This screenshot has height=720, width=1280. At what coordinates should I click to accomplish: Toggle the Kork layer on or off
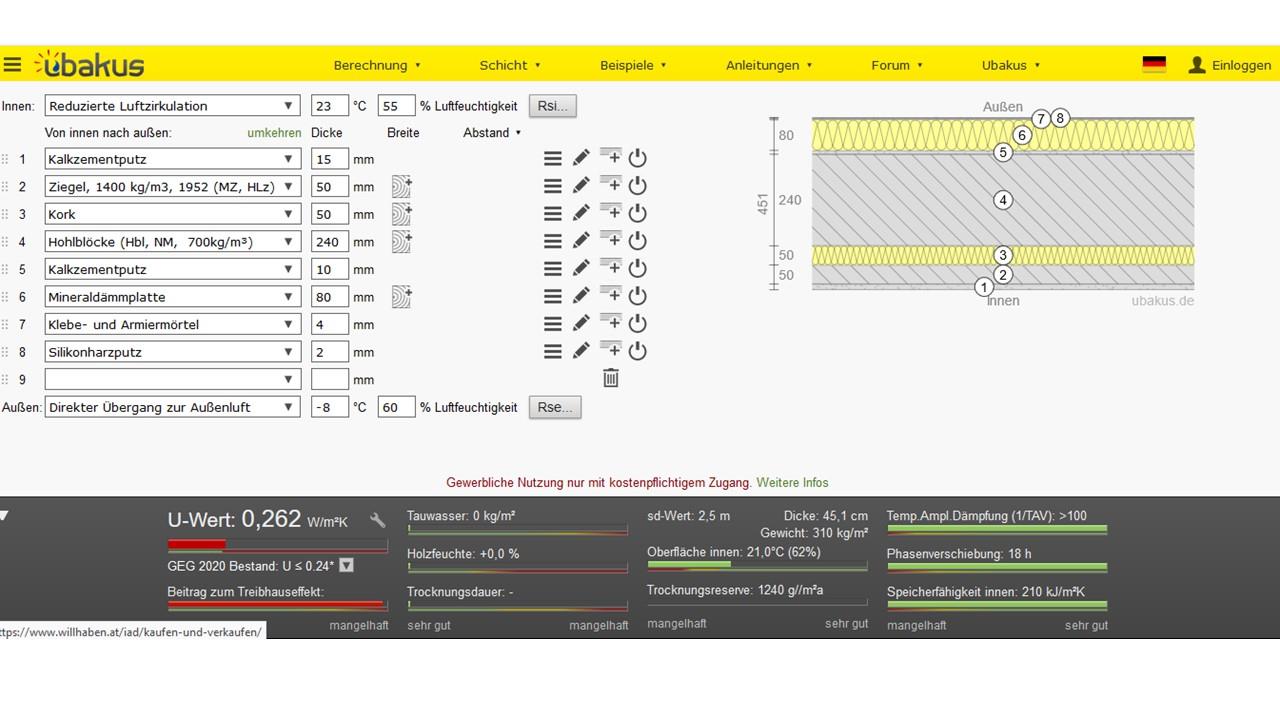[638, 213]
